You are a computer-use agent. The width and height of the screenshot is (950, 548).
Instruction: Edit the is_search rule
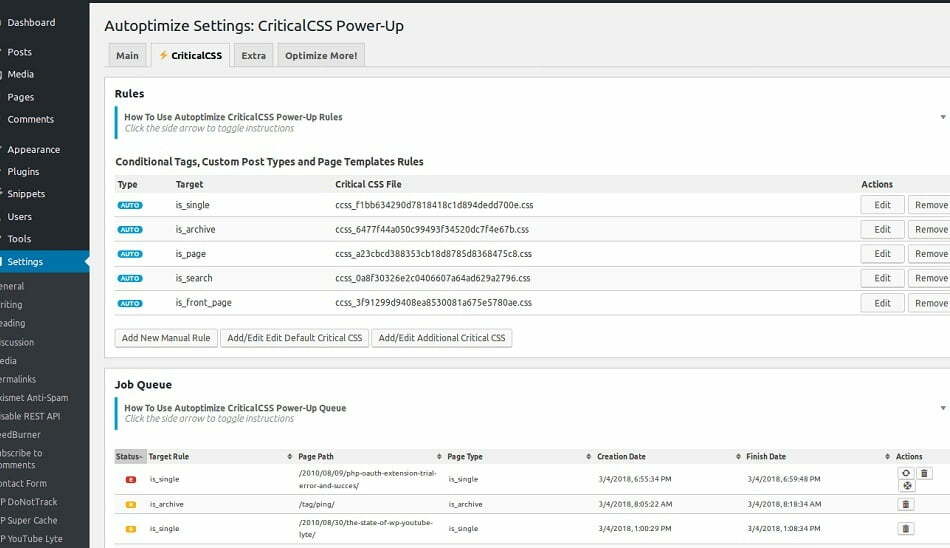[x=882, y=278]
